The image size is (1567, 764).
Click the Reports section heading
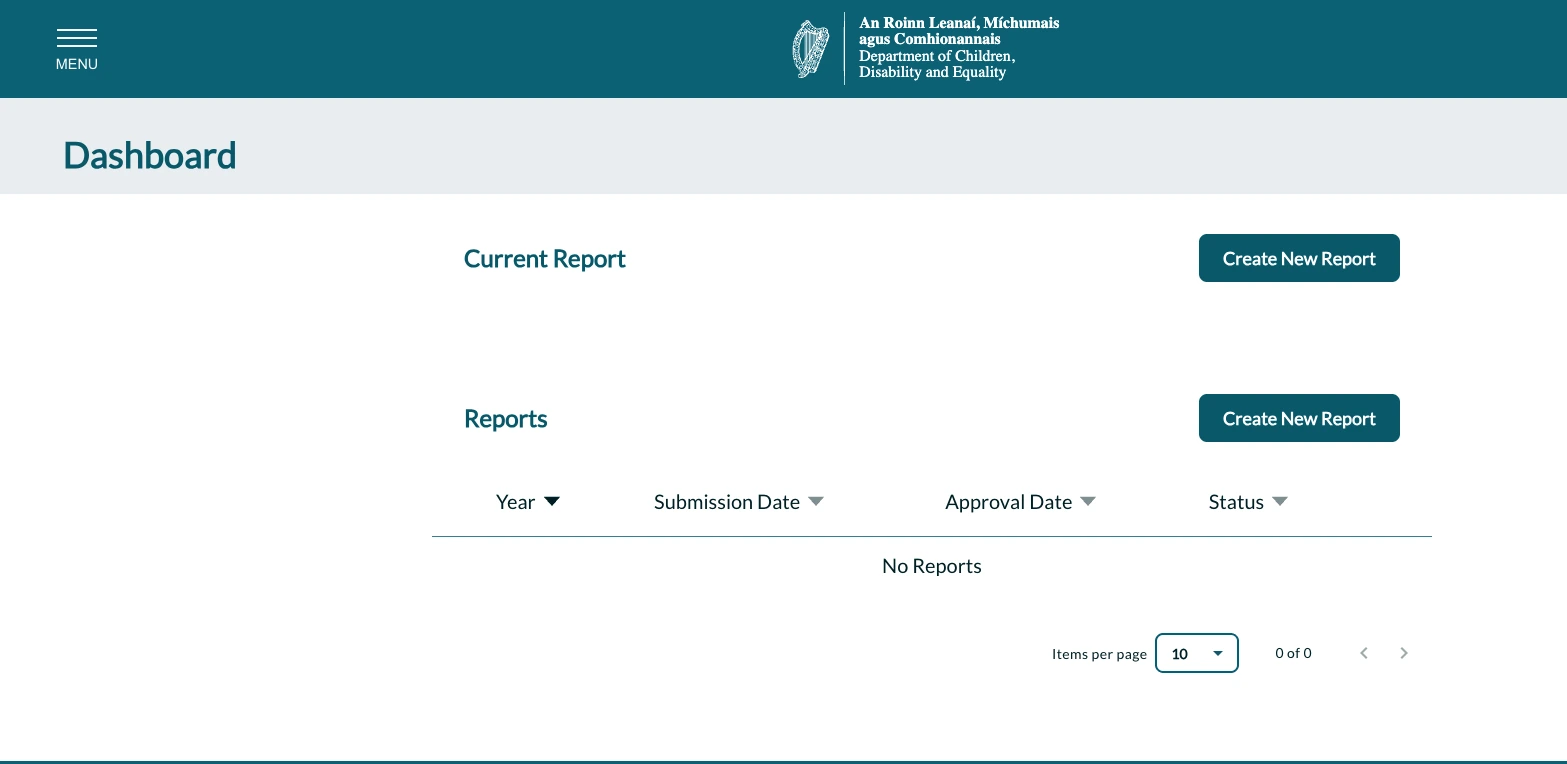pyautogui.click(x=506, y=419)
